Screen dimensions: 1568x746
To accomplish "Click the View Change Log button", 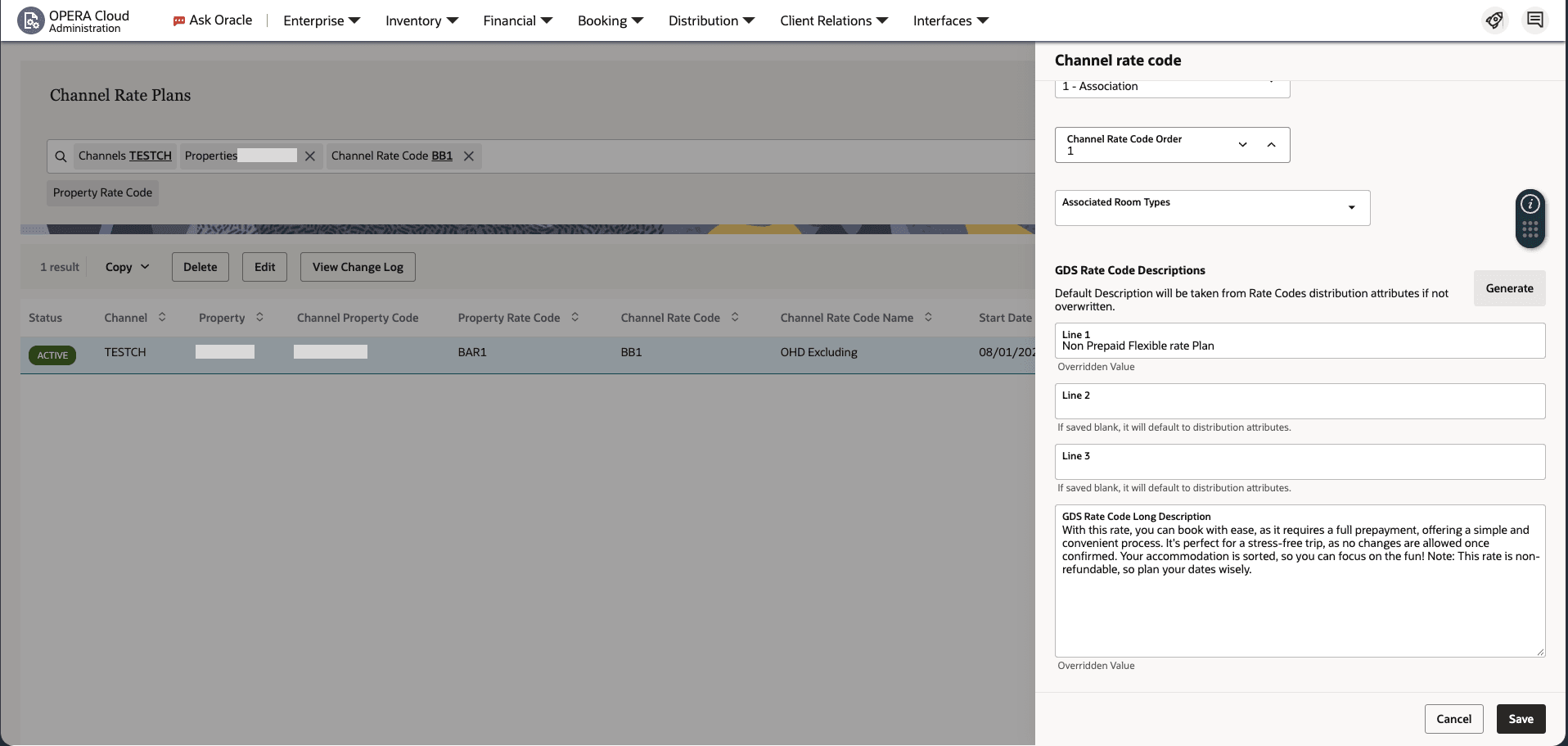I will click(358, 267).
